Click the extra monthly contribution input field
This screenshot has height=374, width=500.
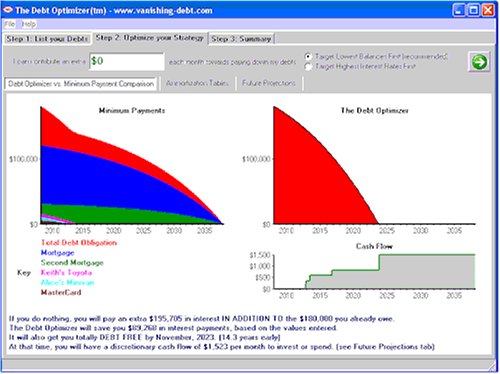(x=127, y=61)
